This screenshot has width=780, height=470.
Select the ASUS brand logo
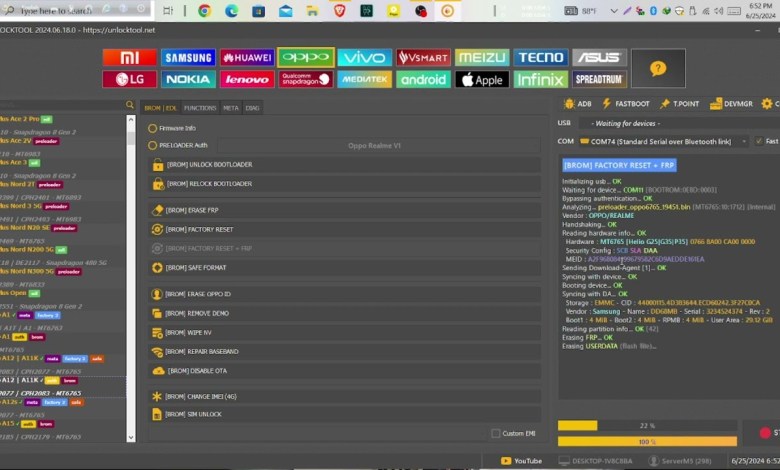(599, 58)
